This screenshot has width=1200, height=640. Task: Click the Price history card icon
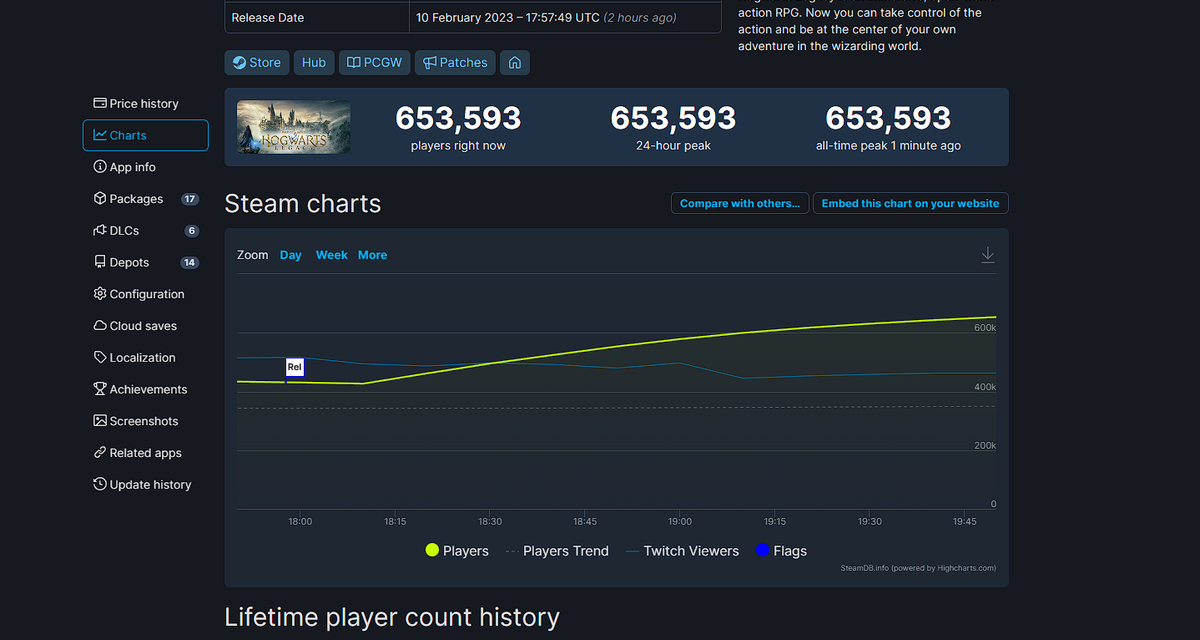pyautogui.click(x=100, y=103)
